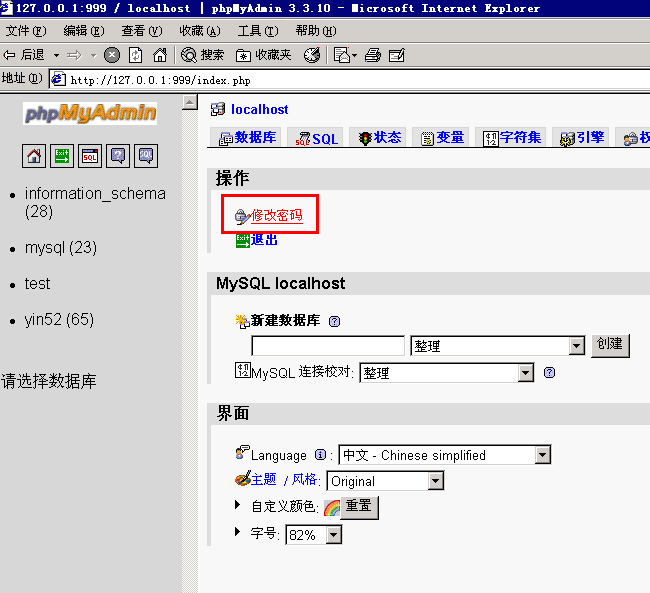
Task: Switch to the 引擎 tab
Action: pyautogui.click(x=580, y=137)
